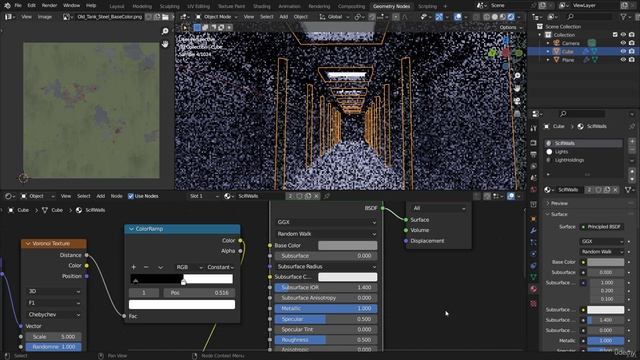Open the Node menu in node editor

[x=116, y=196]
